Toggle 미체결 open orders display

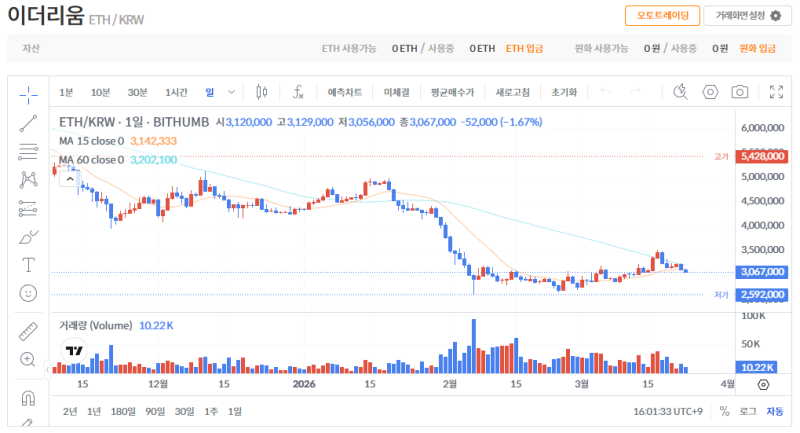click(396, 92)
